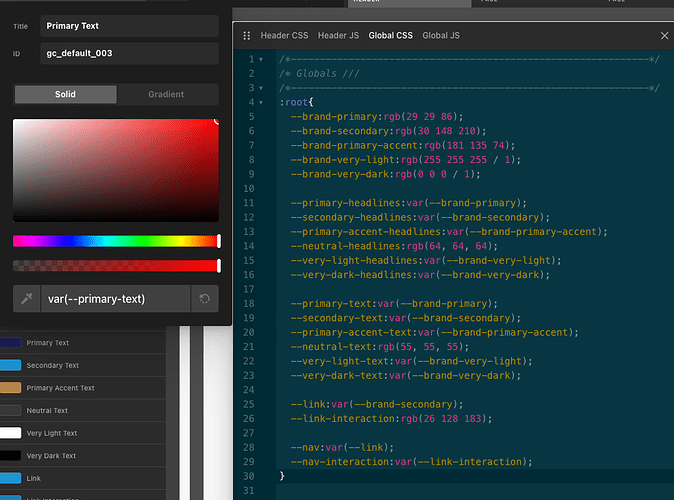Click the Primary Accent Text list label
Image resolution: width=674 pixels, height=500 pixels.
point(60,388)
